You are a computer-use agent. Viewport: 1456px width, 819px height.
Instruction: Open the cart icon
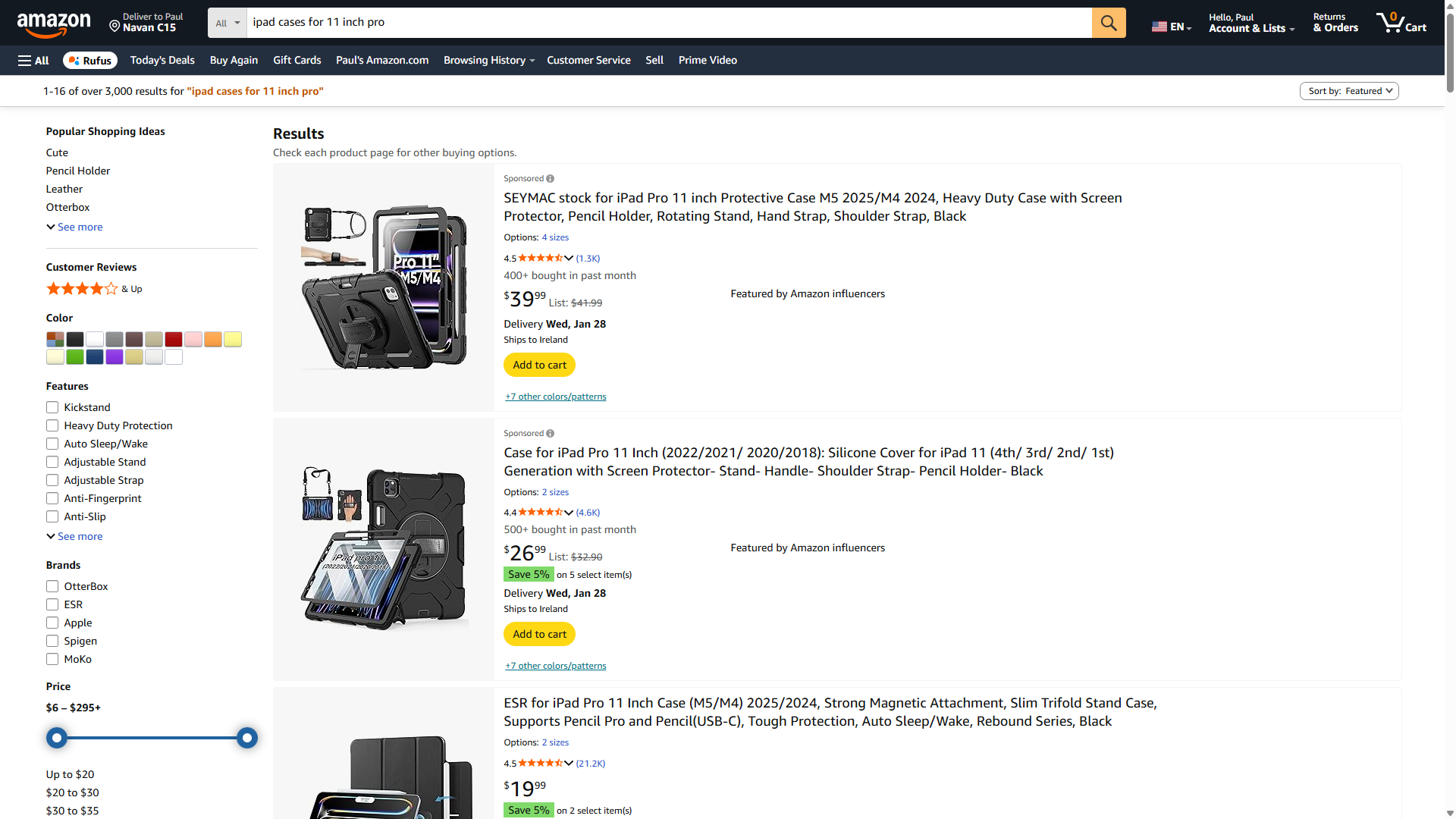pyautogui.click(x=1401, y=23)
